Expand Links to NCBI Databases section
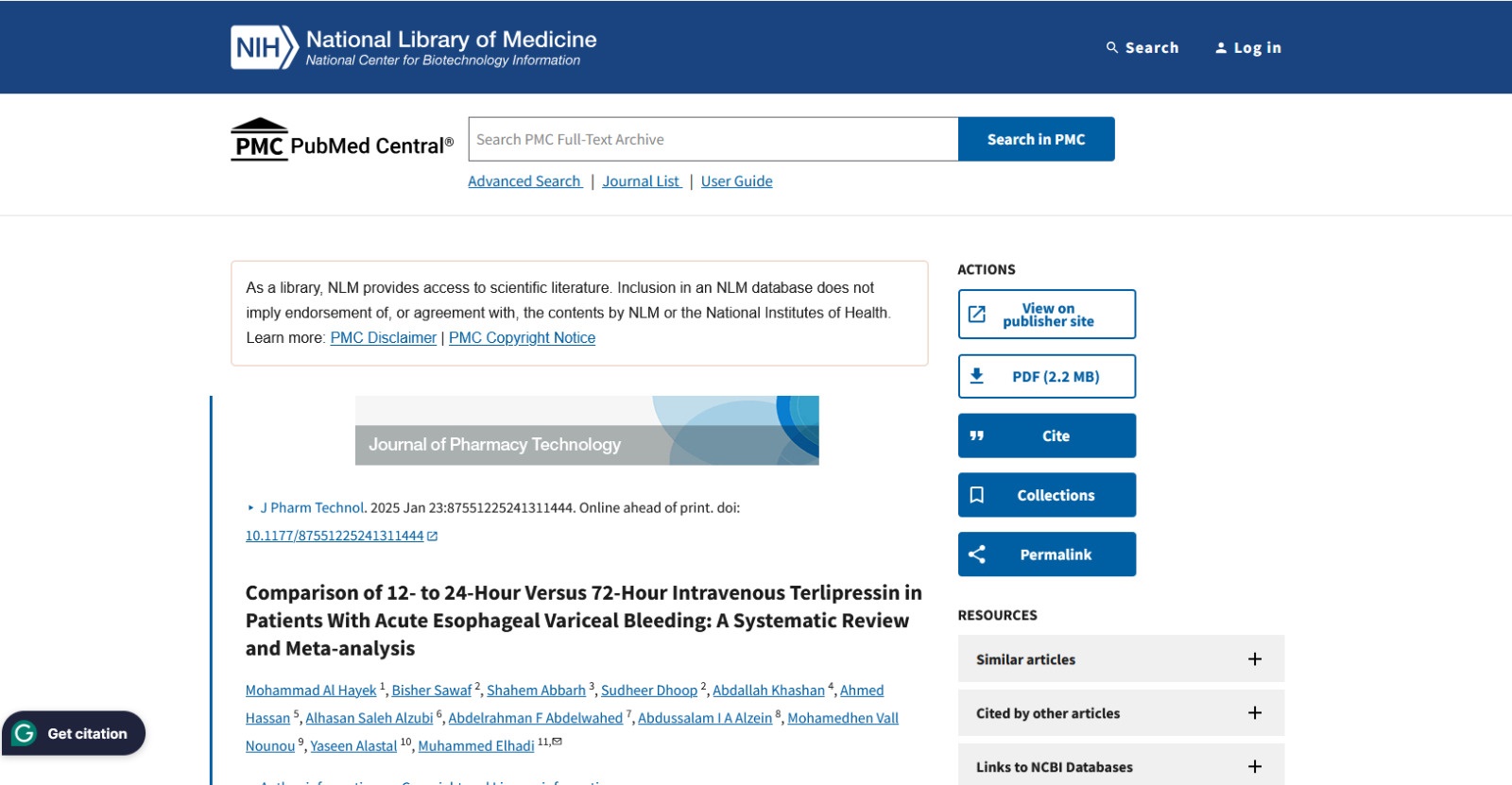The image size is (1512, 785). pos(1254,766)
